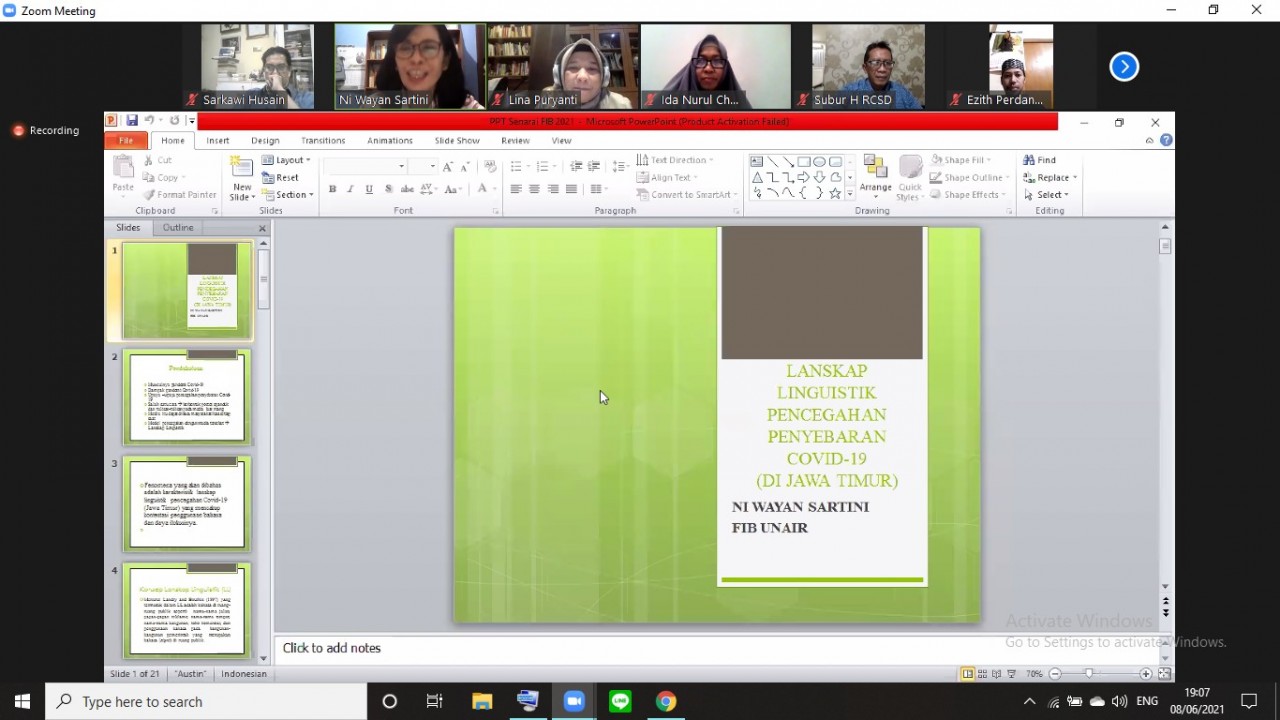The width and height of the screenshot is (1280, 720).
Task: Show next Zoom participants with blue arrow
Action: pos(1124,67)
